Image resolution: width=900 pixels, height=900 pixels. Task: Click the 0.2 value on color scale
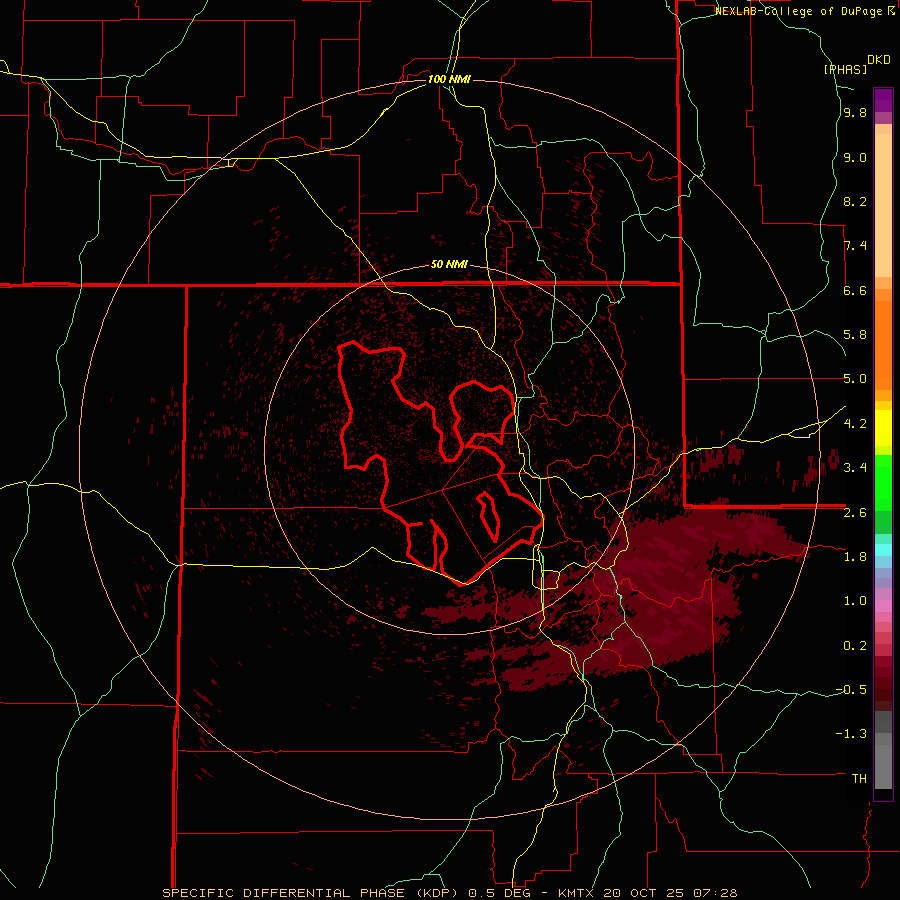pos(855,646)
